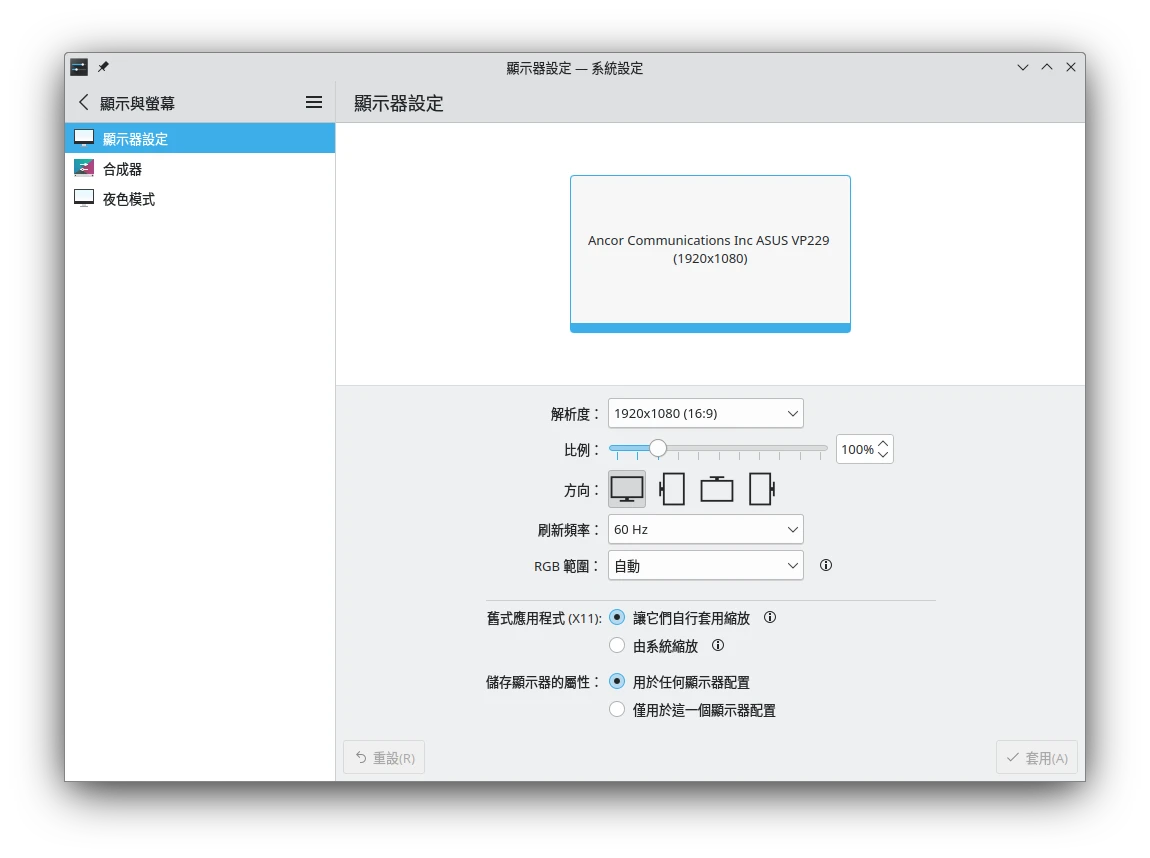Open the RGB 範圍 dropdown set to 自動
Screen dimensions: 1150x858
(x=705, y=566)
